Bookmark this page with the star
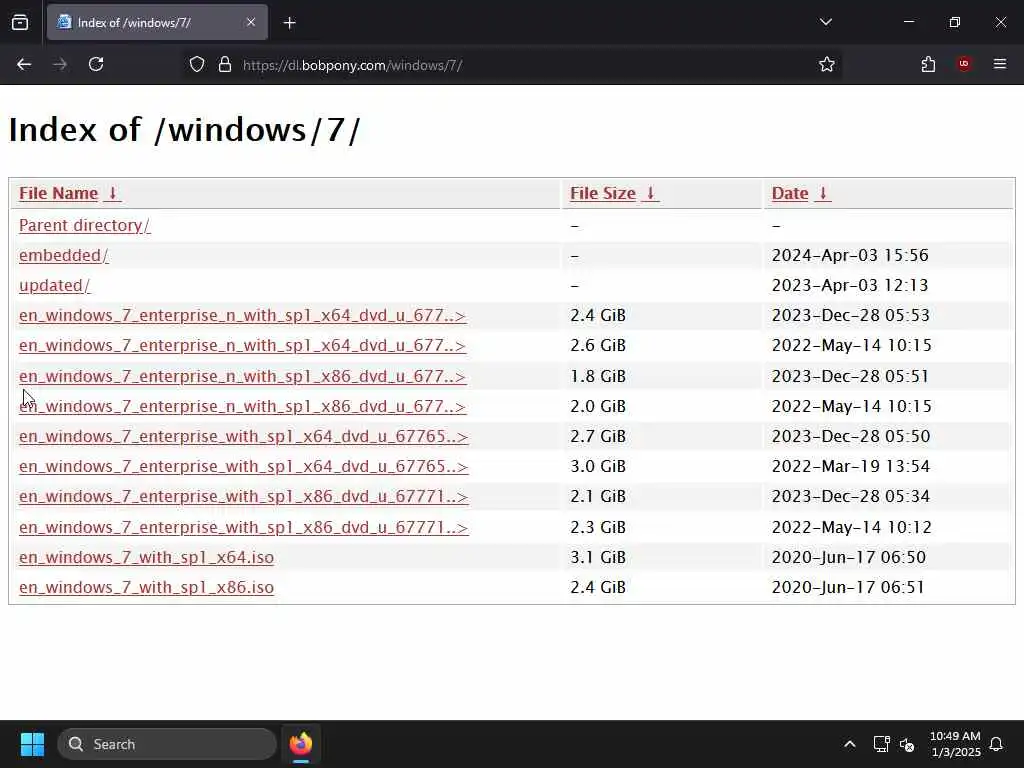1024x768 pixels. [827, 64]
